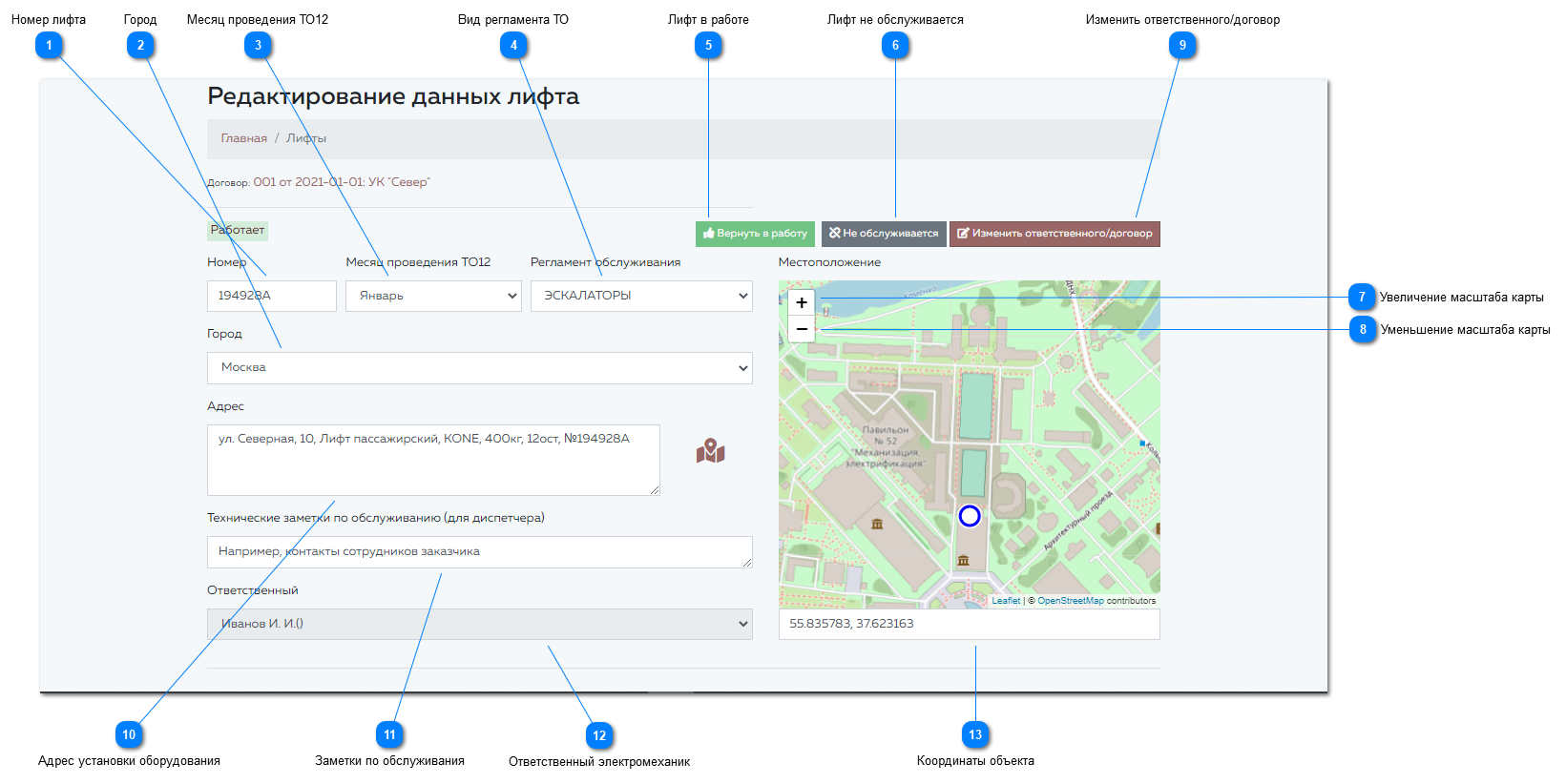This screenshot has width=1566, height=784.
Task: Open contract link '001 от 2021-01-01: УК Север'
Action: pyautogui.click(x=342, y=182)
